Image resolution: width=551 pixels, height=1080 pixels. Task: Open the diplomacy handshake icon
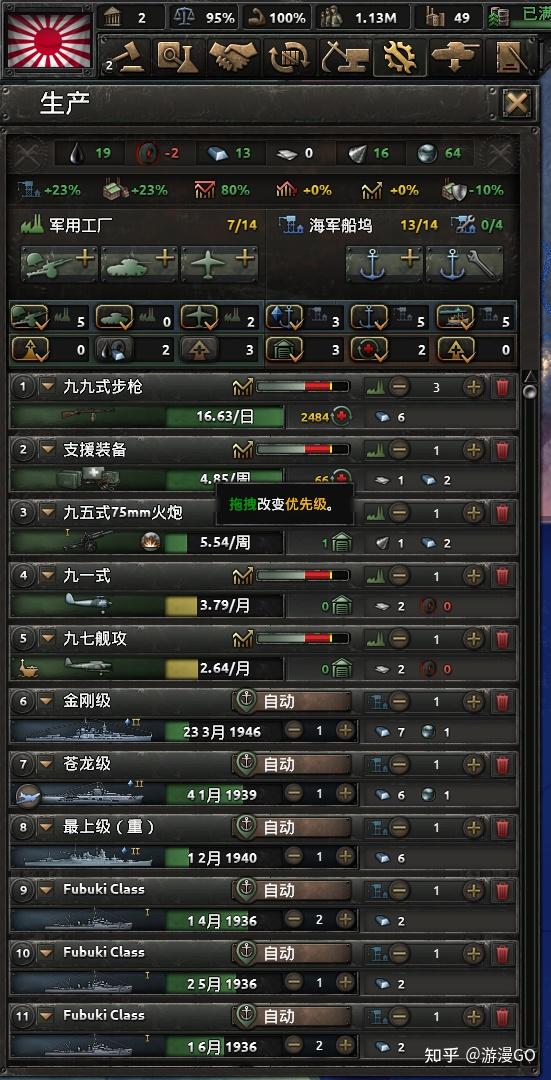coord(233,57)
